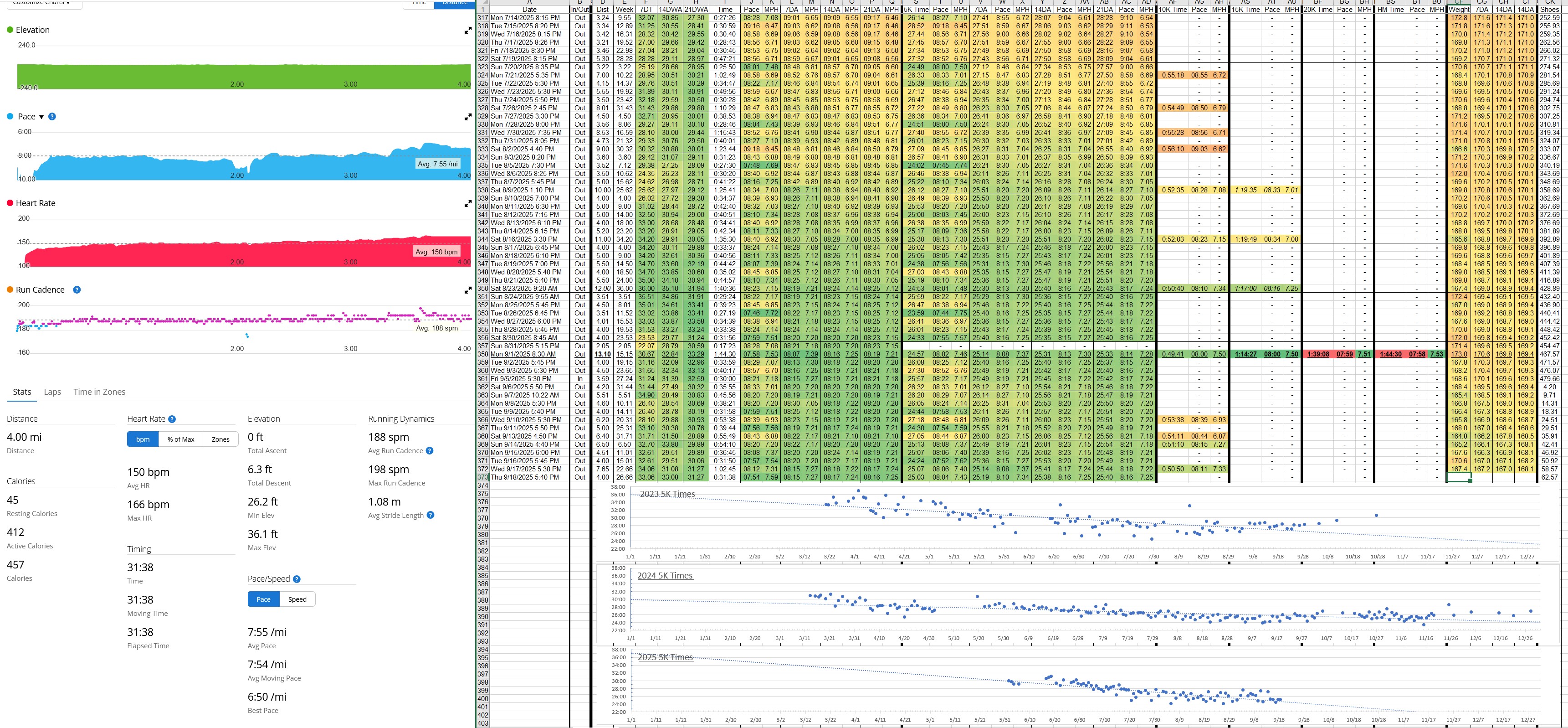Expand the Heart Rate chart to full size

click(x=467, y=203)
